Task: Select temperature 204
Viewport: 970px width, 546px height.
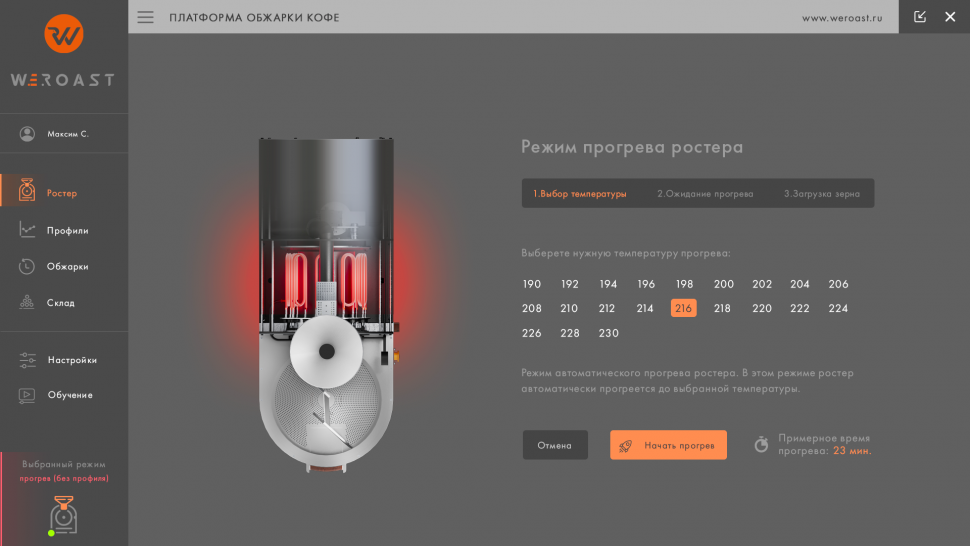Action: [x=799, y=284]
